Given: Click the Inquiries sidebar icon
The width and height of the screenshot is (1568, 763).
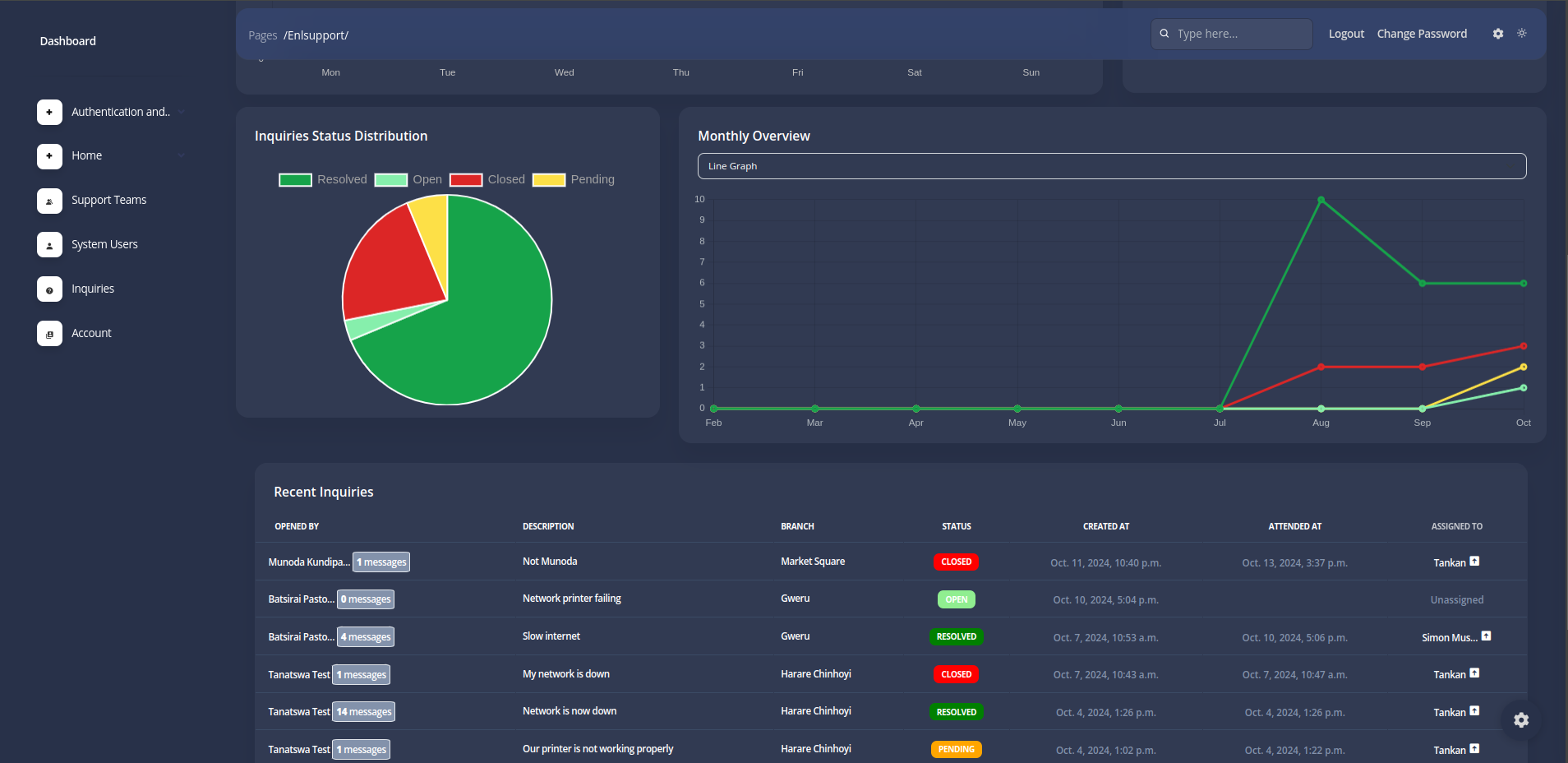Looking at the screenshot, I should point(49,289).
